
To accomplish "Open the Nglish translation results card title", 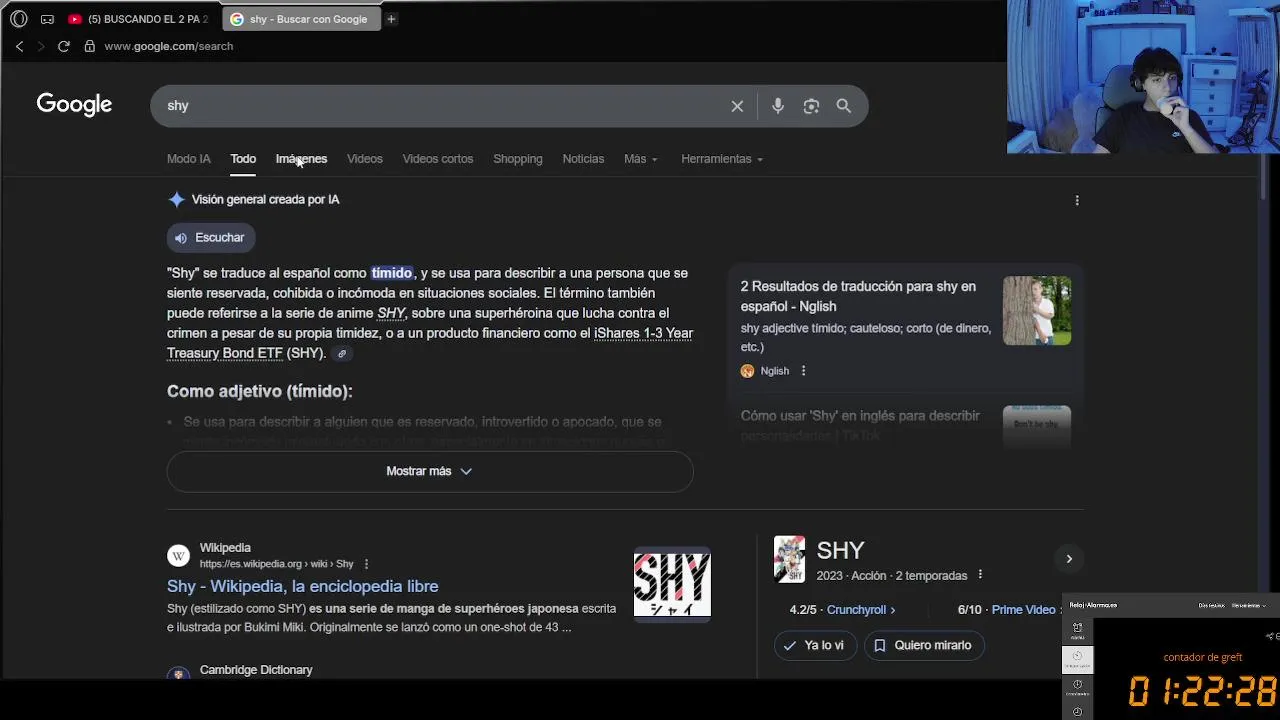I will (858, 296).
